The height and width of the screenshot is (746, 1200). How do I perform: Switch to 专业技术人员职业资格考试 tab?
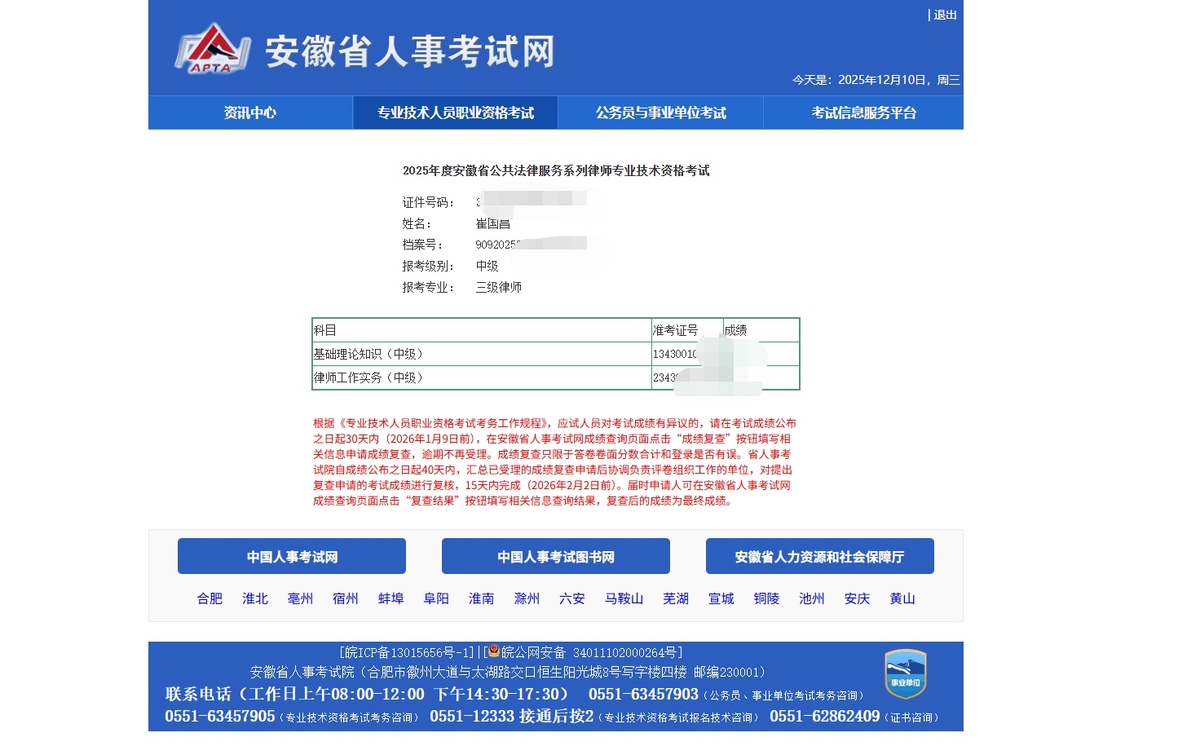[455, 113]
